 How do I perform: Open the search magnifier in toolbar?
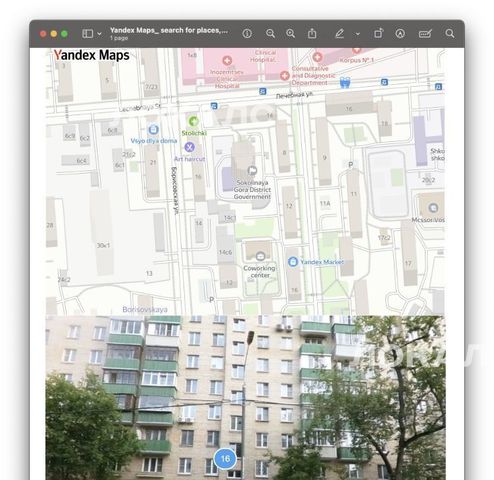tap(450, 34)
